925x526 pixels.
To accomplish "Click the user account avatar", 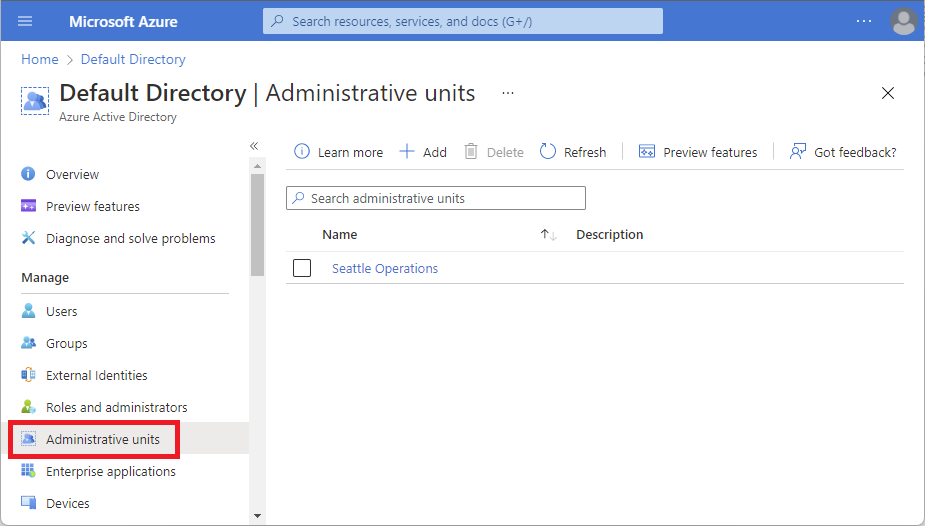I will (903, 21).
